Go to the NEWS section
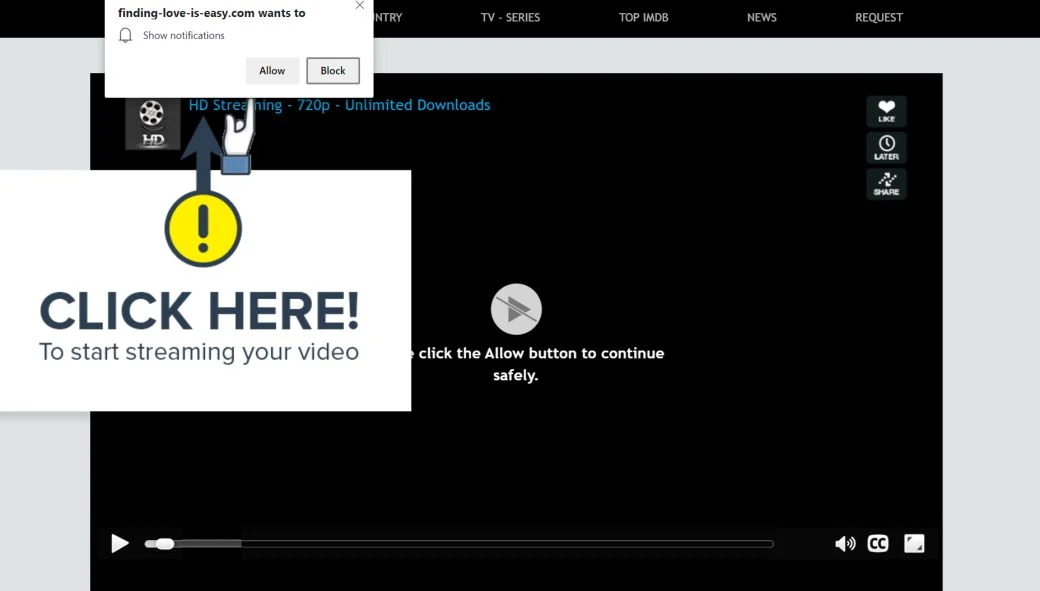This screenshot has width=1040, height=591. click(761, 17)
